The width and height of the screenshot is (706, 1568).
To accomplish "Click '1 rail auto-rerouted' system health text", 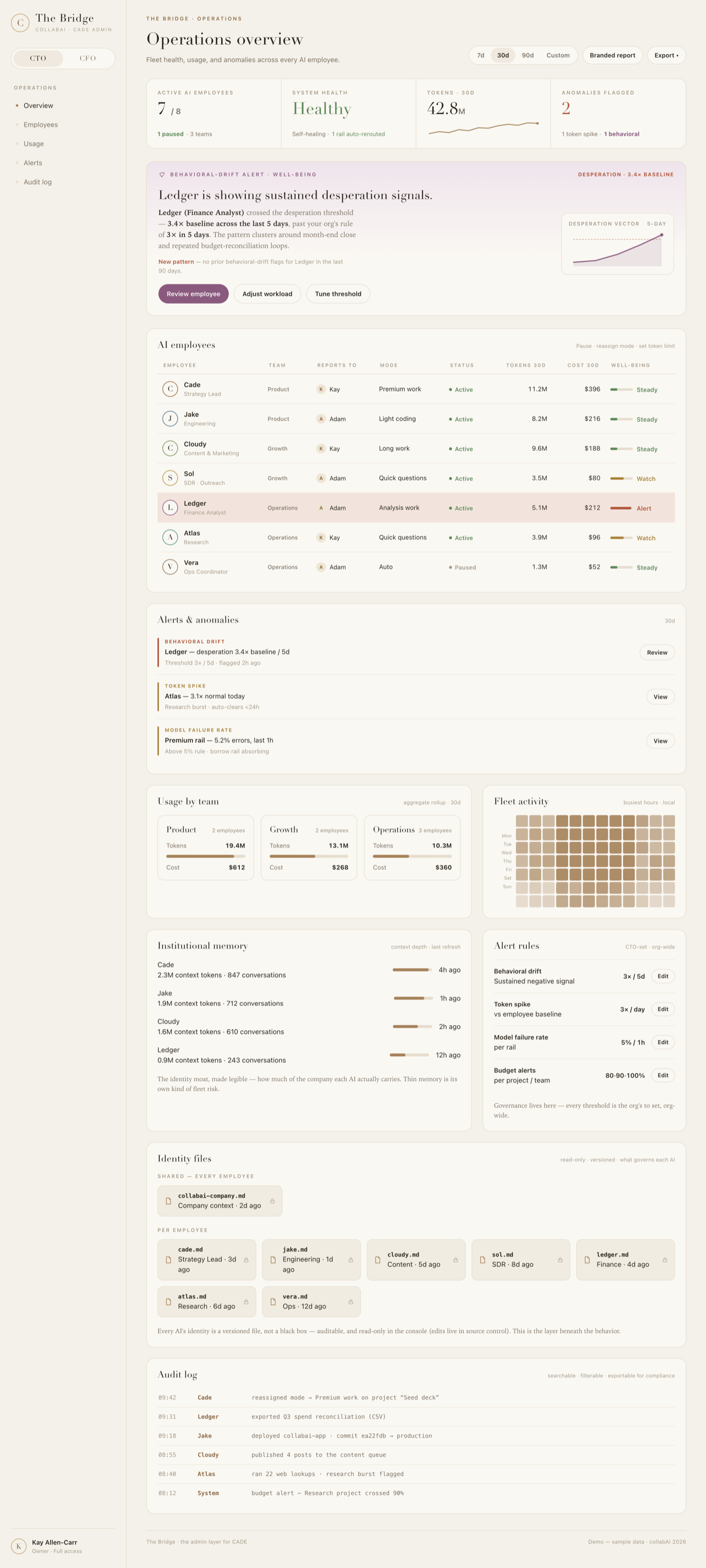I will (359, 134).
